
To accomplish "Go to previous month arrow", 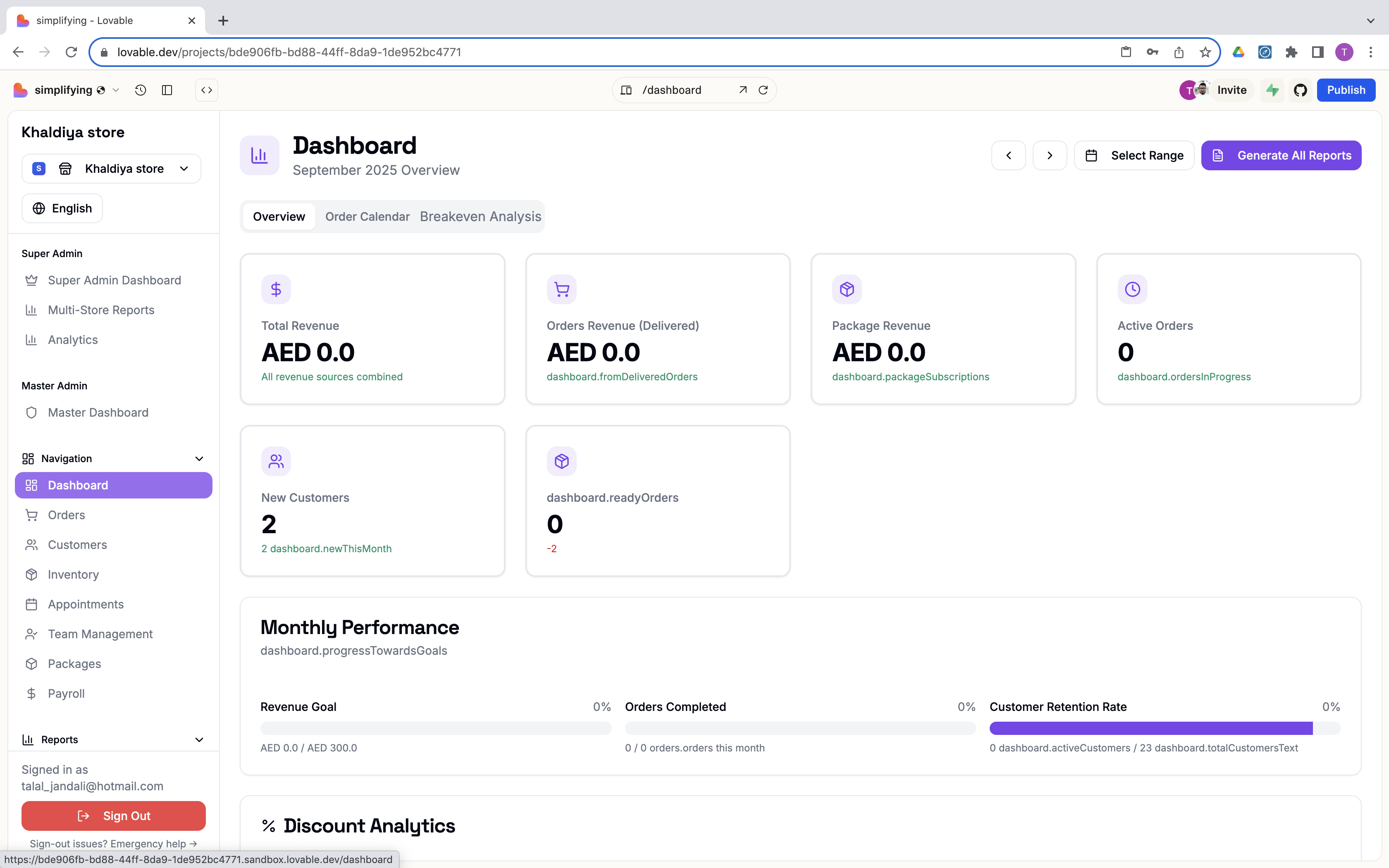I will (x=1008, y=155).
